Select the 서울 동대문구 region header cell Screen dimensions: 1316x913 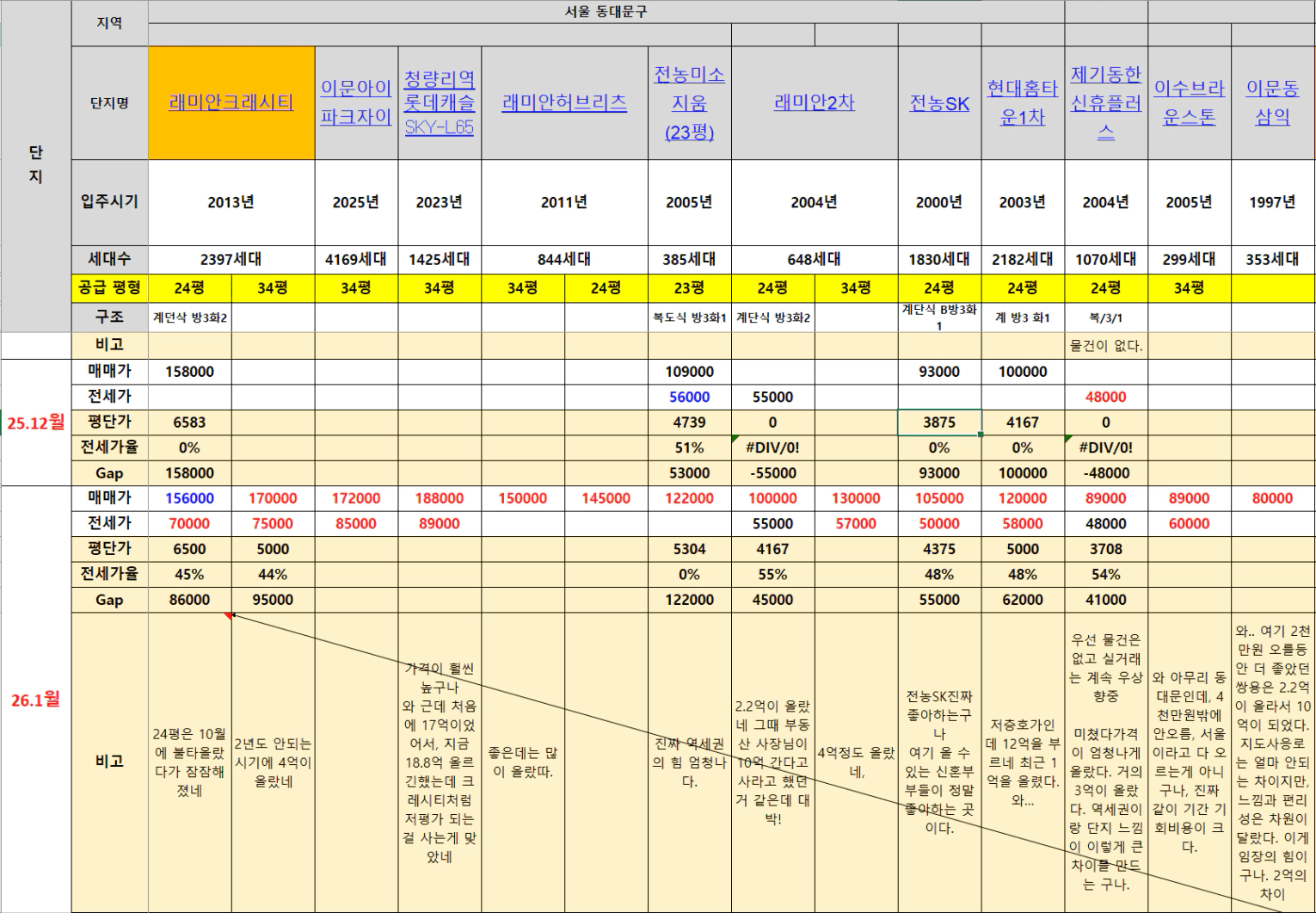tap(606, 12)
